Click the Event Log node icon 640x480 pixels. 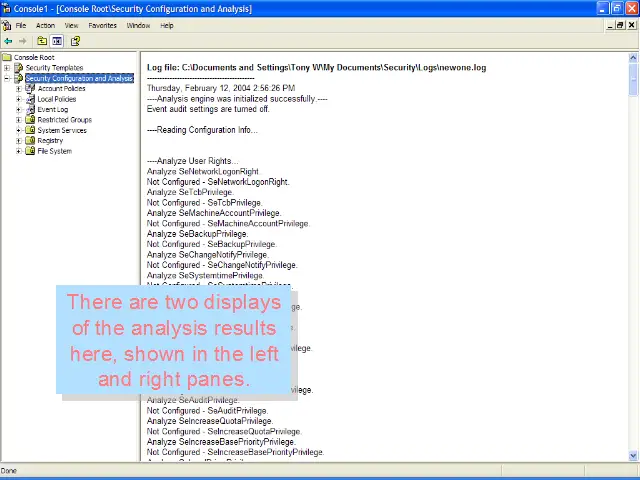click(x=30, y=109)
